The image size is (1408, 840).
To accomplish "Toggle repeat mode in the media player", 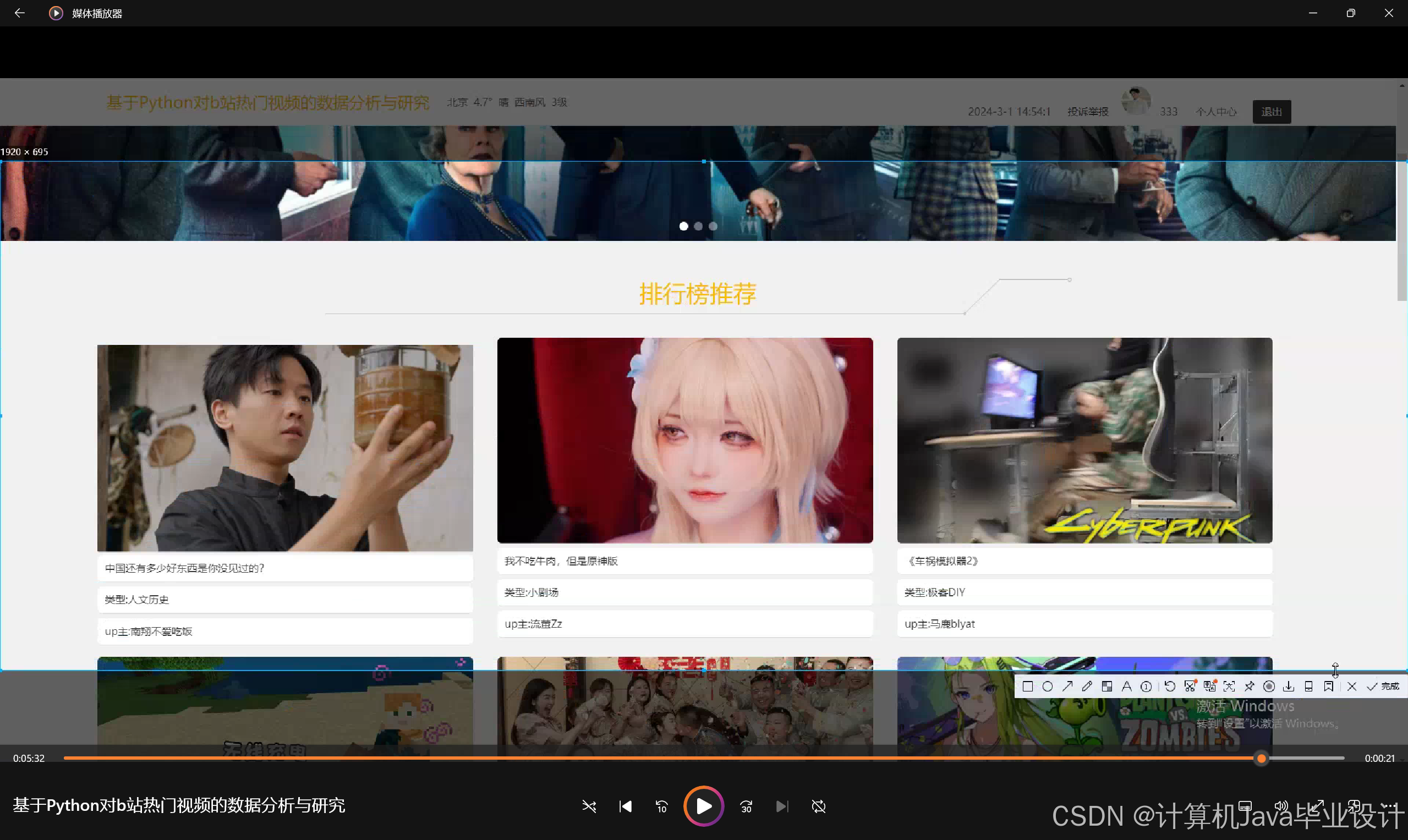I will tap(819, 806).
